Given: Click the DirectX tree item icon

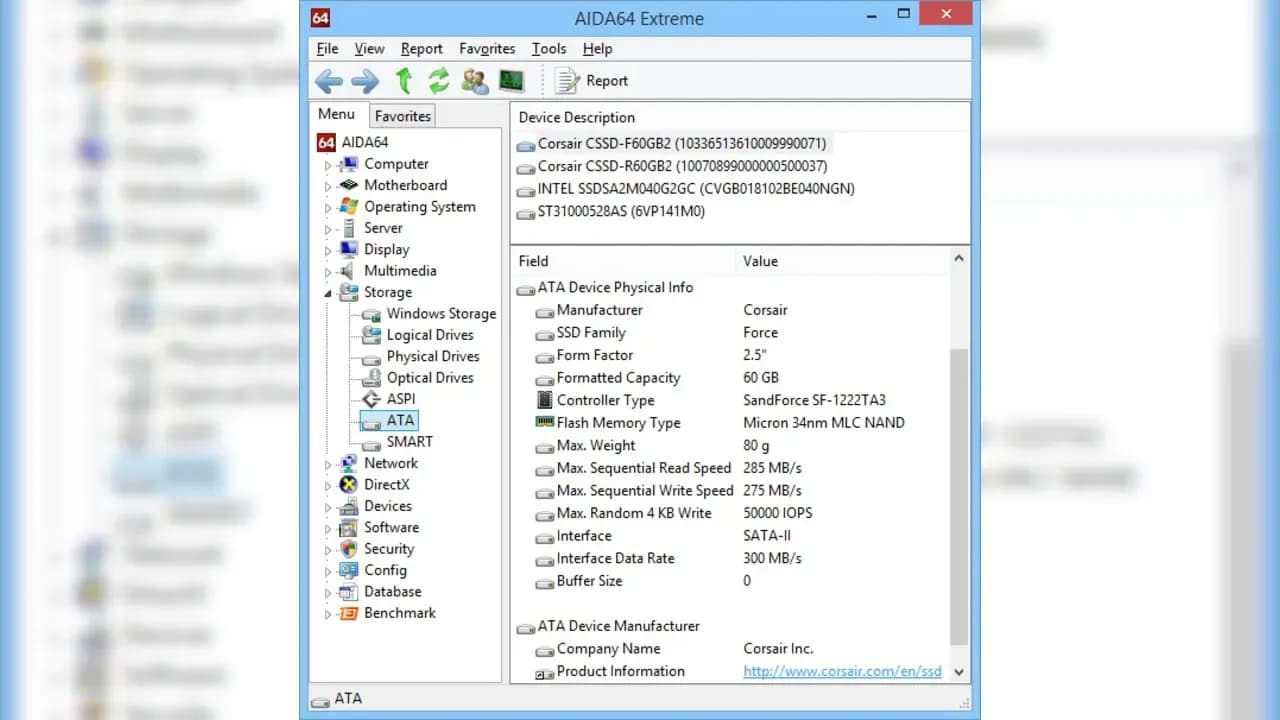Looking at the screenshot, I should coord(348,484).
